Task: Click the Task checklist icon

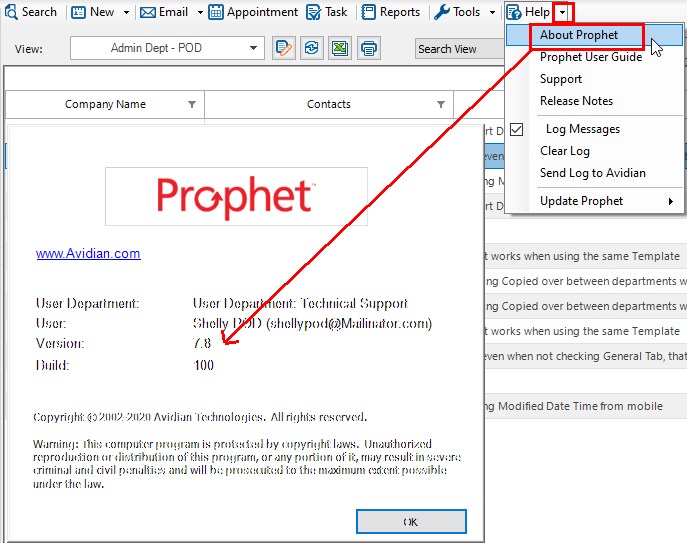Action: (x=313, y=12)
